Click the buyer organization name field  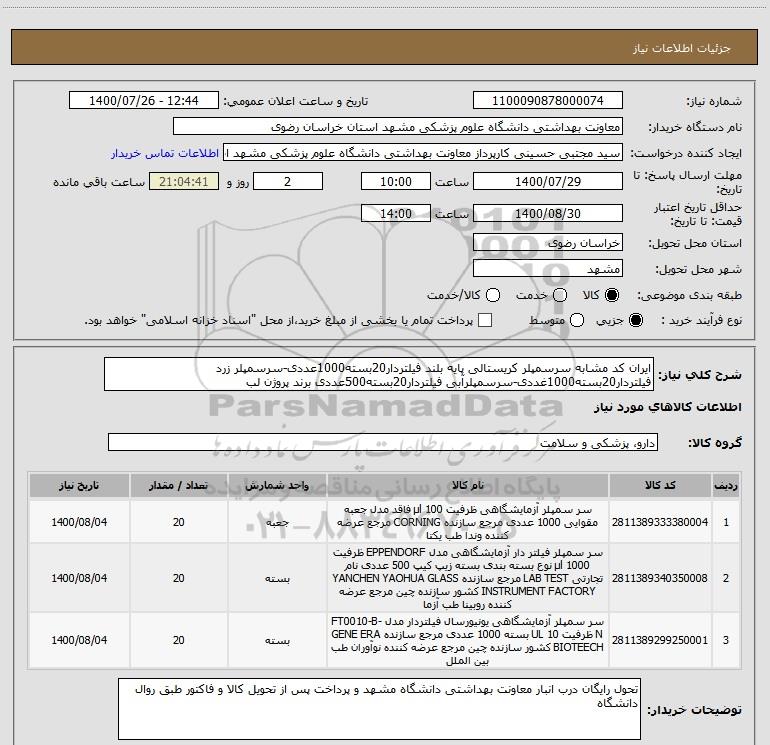[398, 126]
